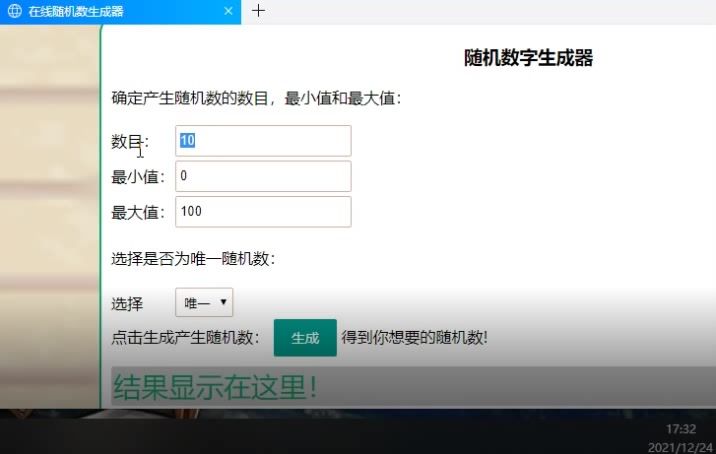Click the globe icon on the browser tab
716x454 pixels.
click(15, 11)
